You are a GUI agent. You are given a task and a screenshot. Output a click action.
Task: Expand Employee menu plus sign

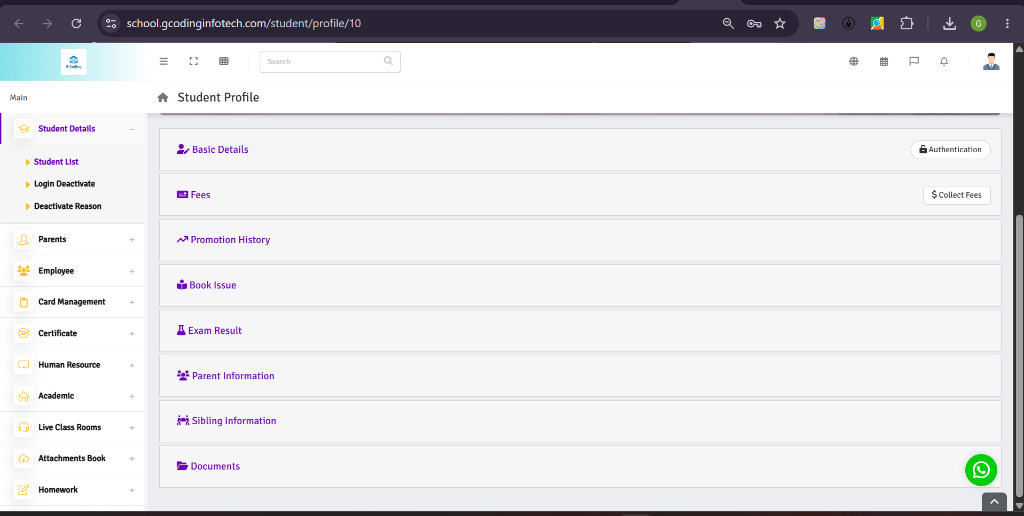(x=132, y=271)
